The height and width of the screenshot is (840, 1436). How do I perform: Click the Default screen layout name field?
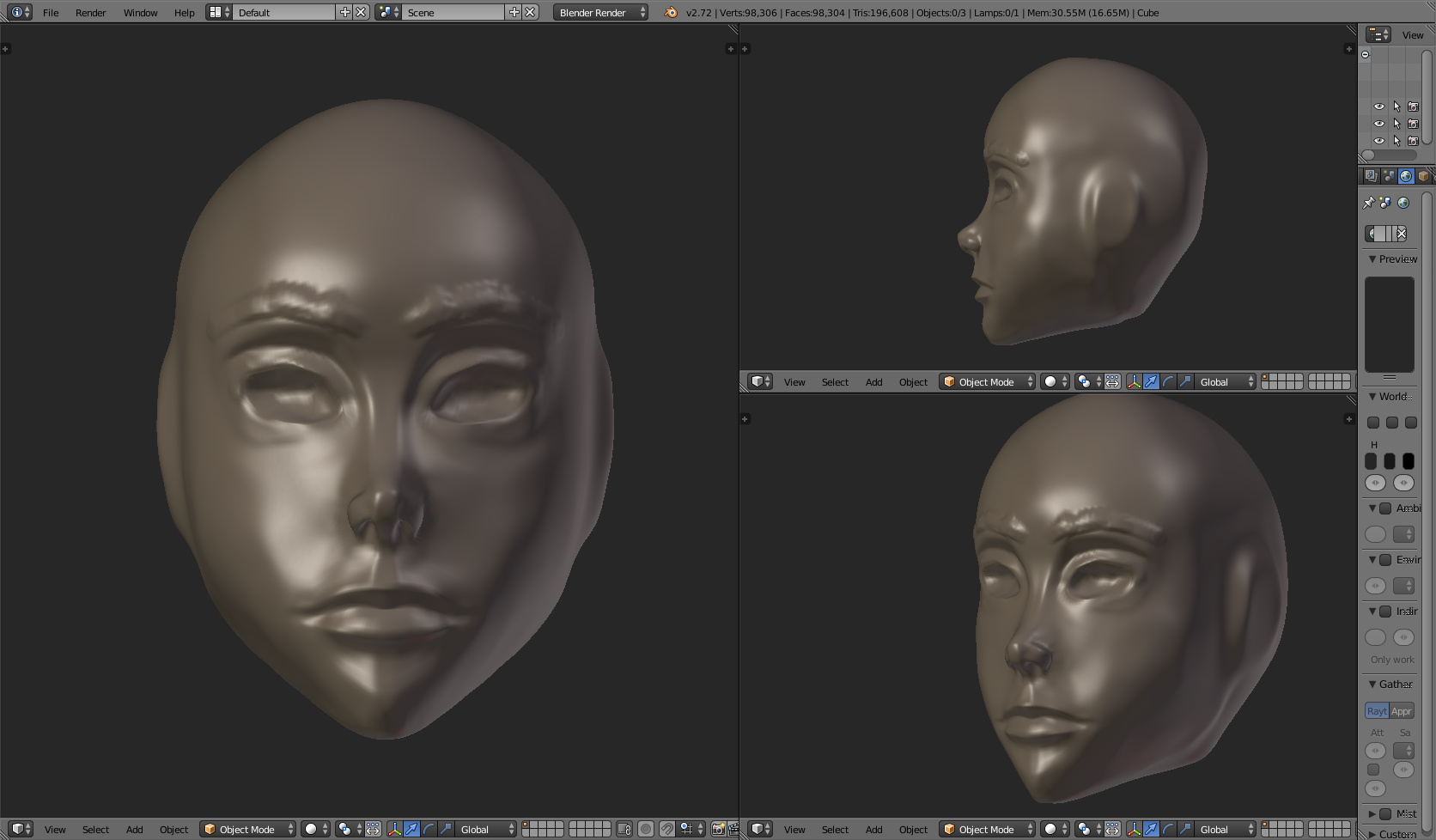pos(284,12)
